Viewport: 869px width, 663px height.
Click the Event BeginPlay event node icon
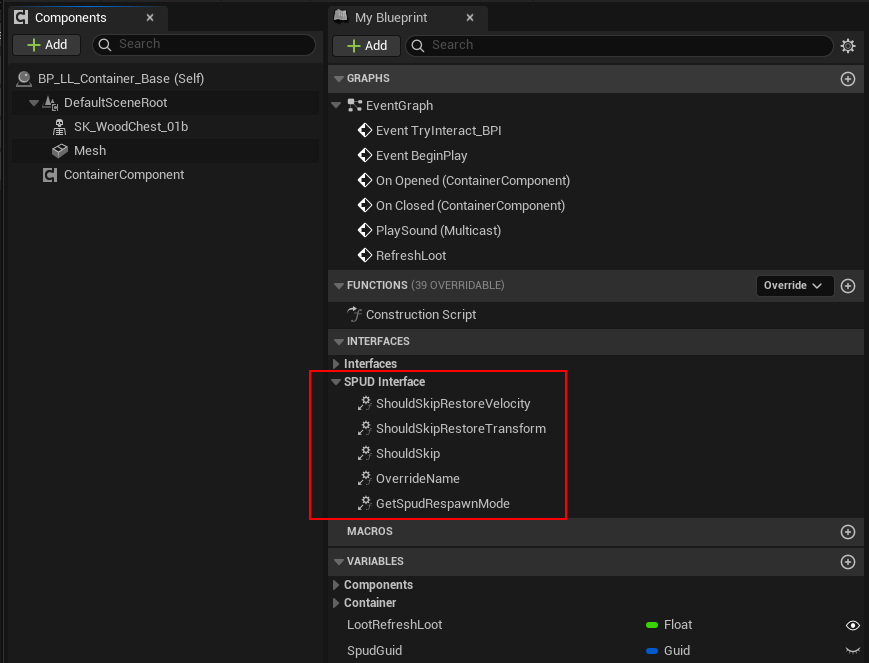(x=365, y=155)
